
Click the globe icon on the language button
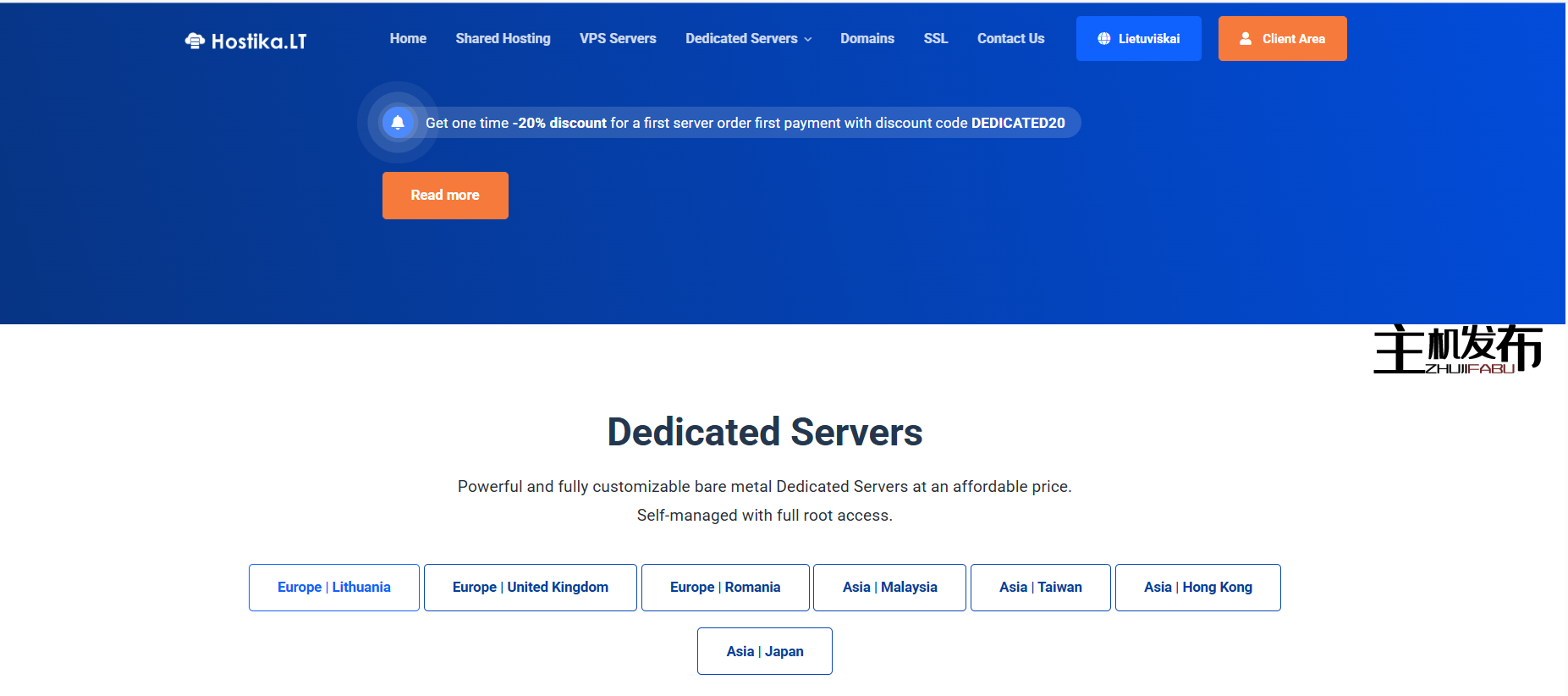(1103, 39)
